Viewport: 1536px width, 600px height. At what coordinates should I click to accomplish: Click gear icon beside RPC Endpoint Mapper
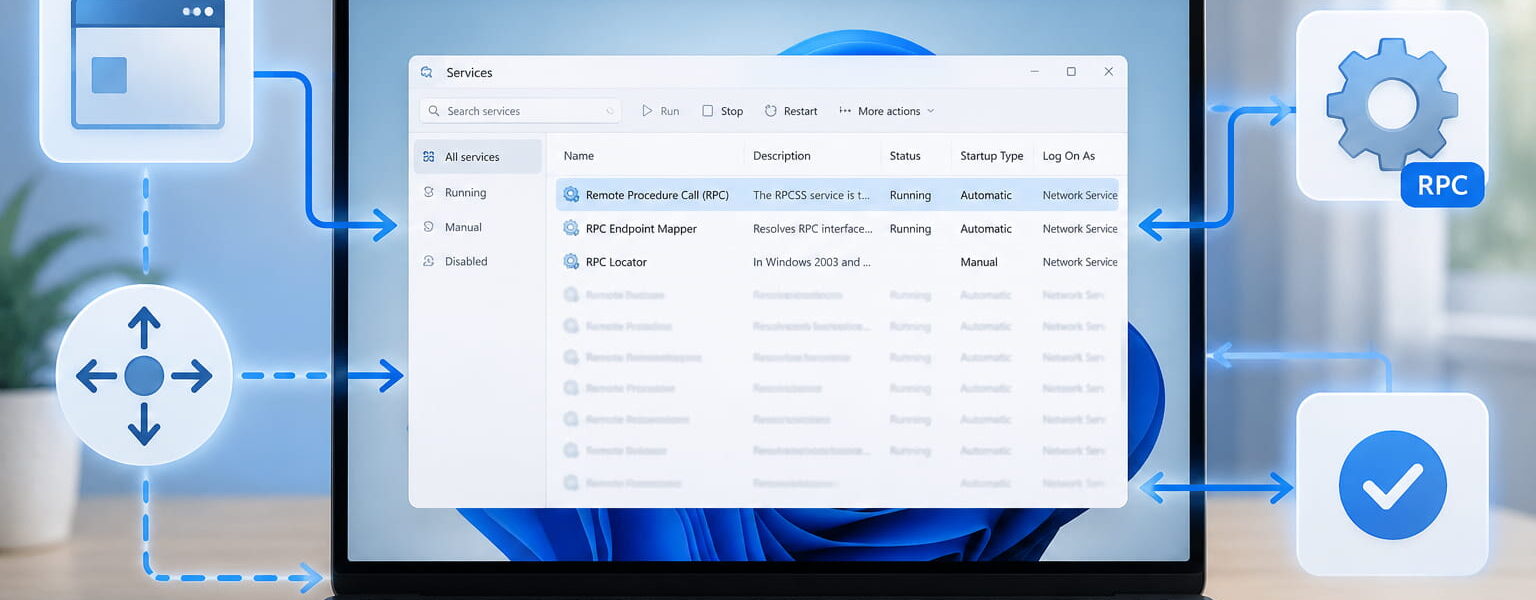point(571,229)
